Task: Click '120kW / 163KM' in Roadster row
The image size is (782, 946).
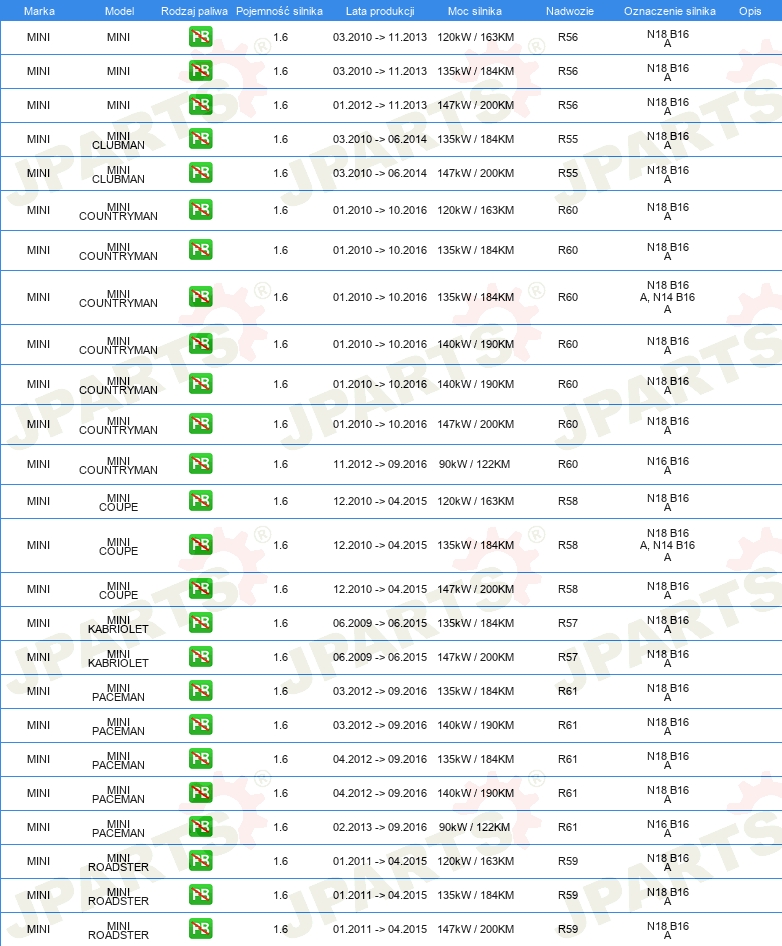Action: tap(475, 861)
